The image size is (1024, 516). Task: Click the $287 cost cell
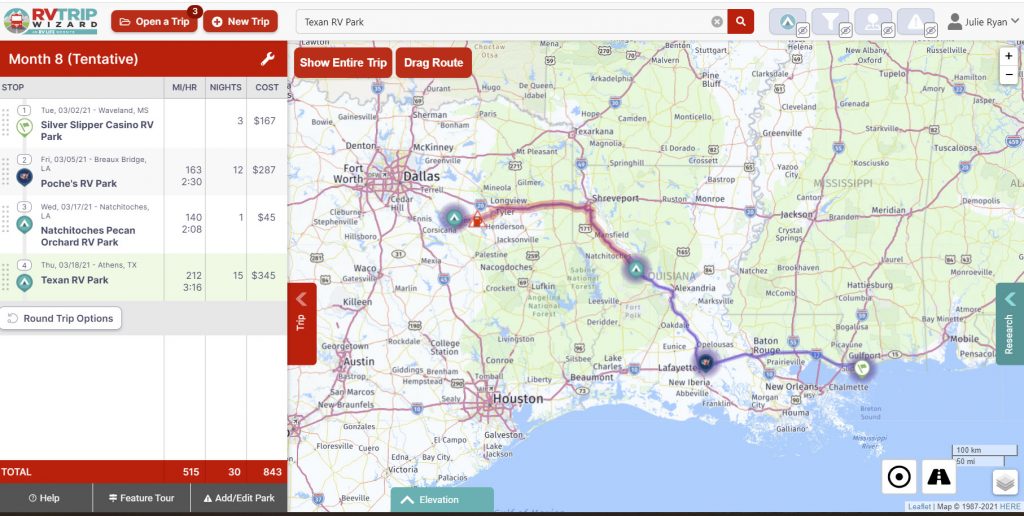pos(264,170)
